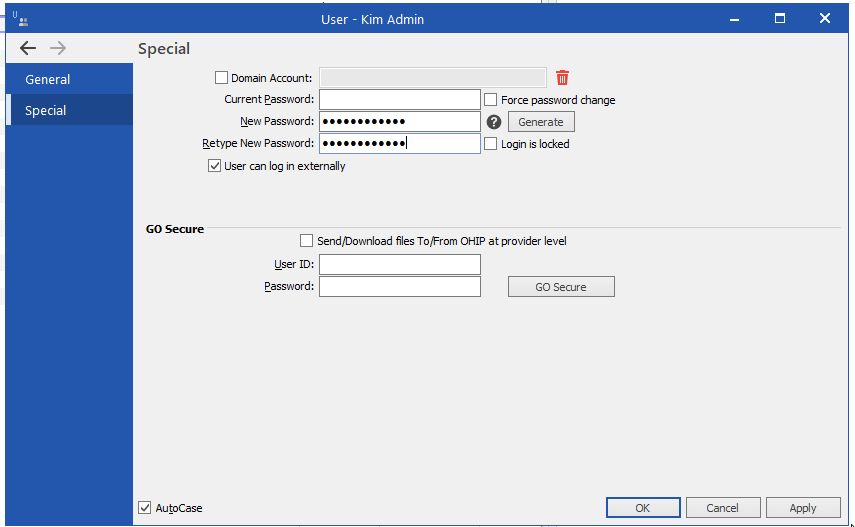The image size is (855, 527).
Task: Confirm with the OK button
Action: pyautogui.click(x=643, y=508)
